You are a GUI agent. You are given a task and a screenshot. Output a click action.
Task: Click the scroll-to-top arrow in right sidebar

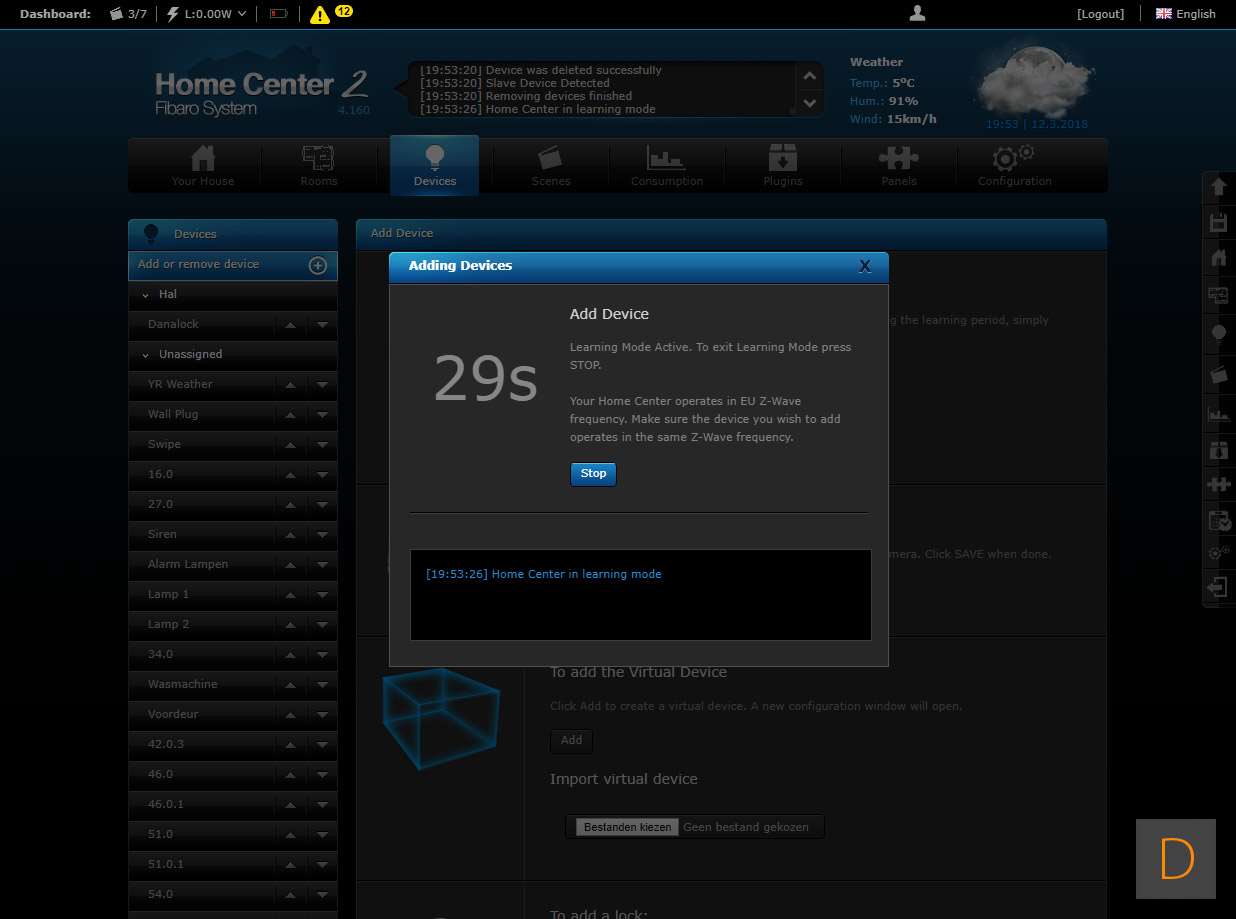1218,187
